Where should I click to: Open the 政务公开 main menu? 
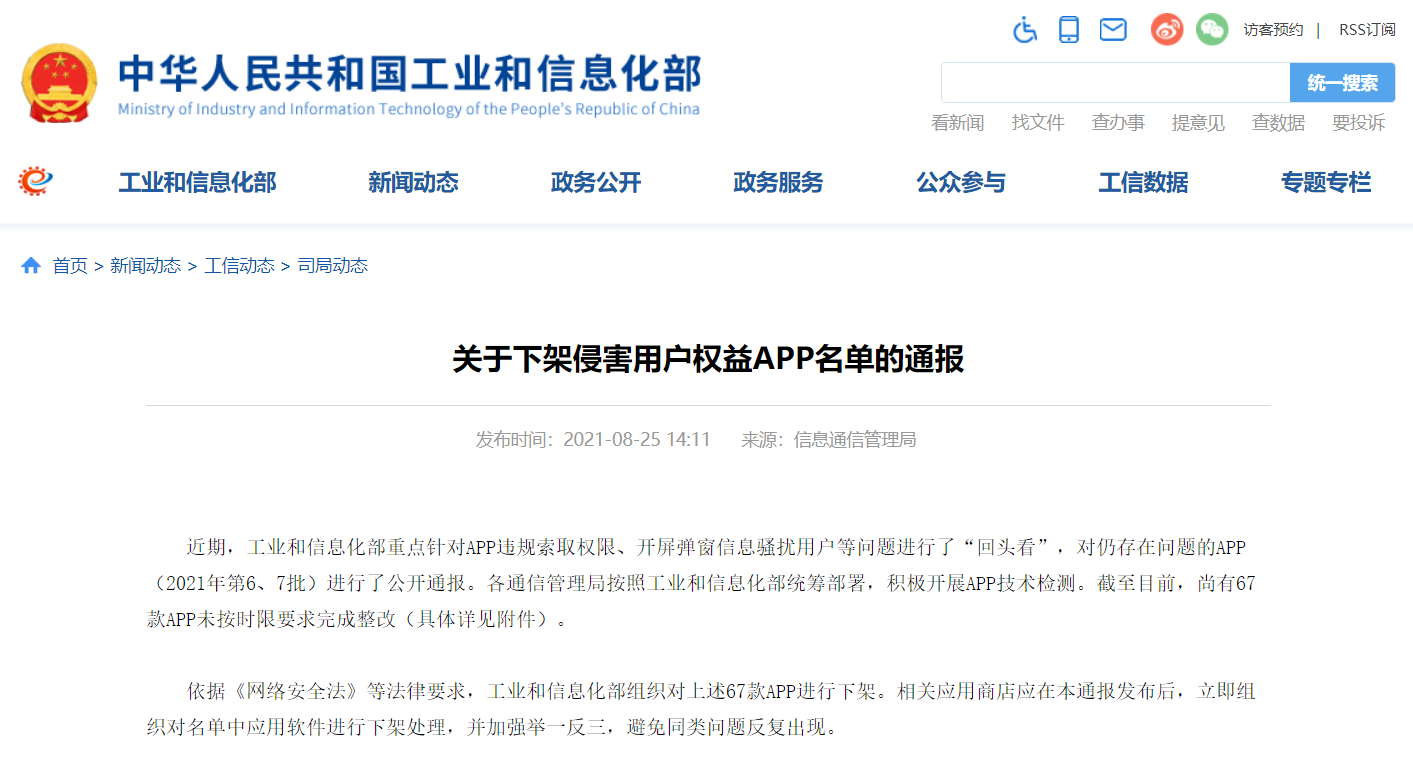[596, 183]
